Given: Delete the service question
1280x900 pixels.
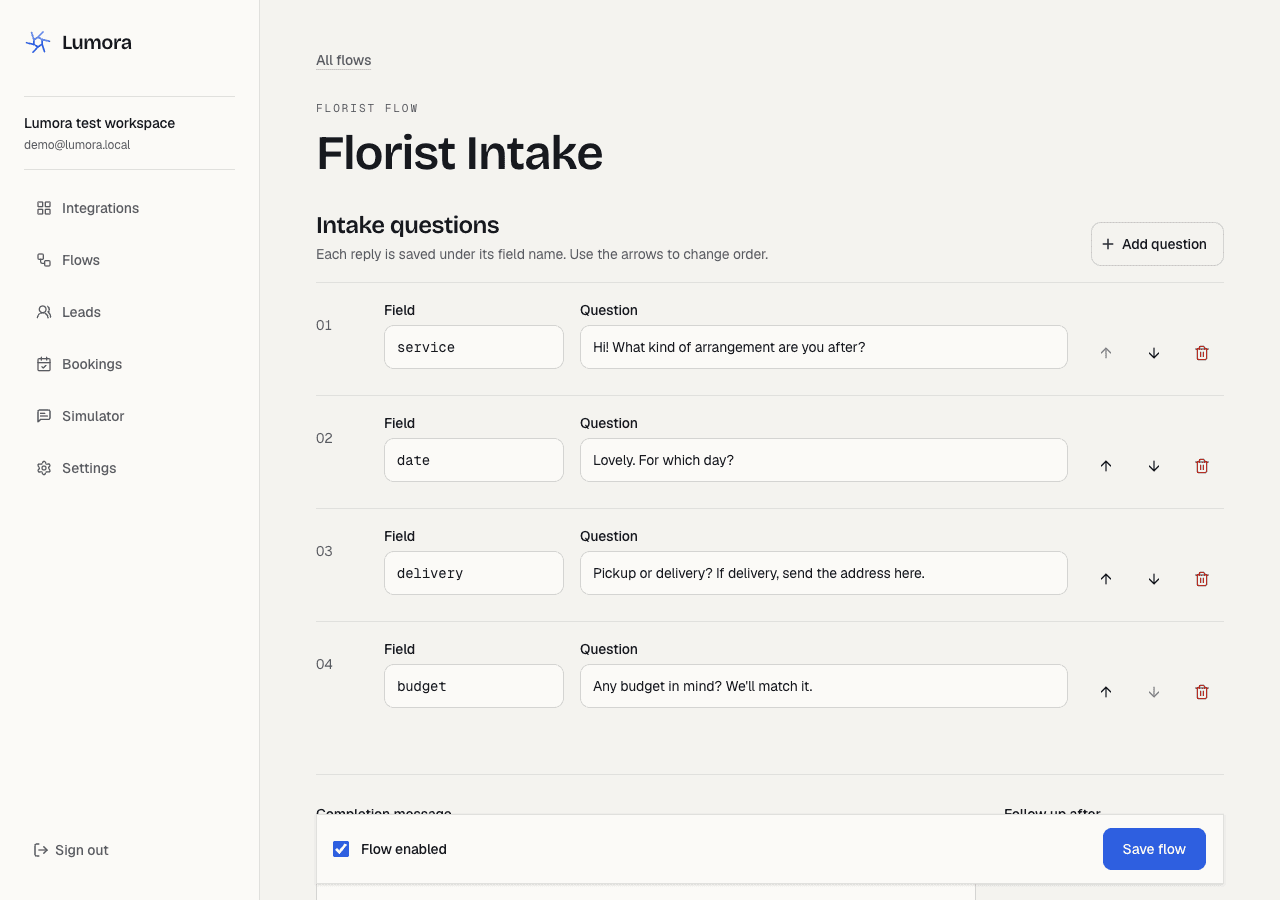Looking at the screenshot, I should [x=1202, y=353].
